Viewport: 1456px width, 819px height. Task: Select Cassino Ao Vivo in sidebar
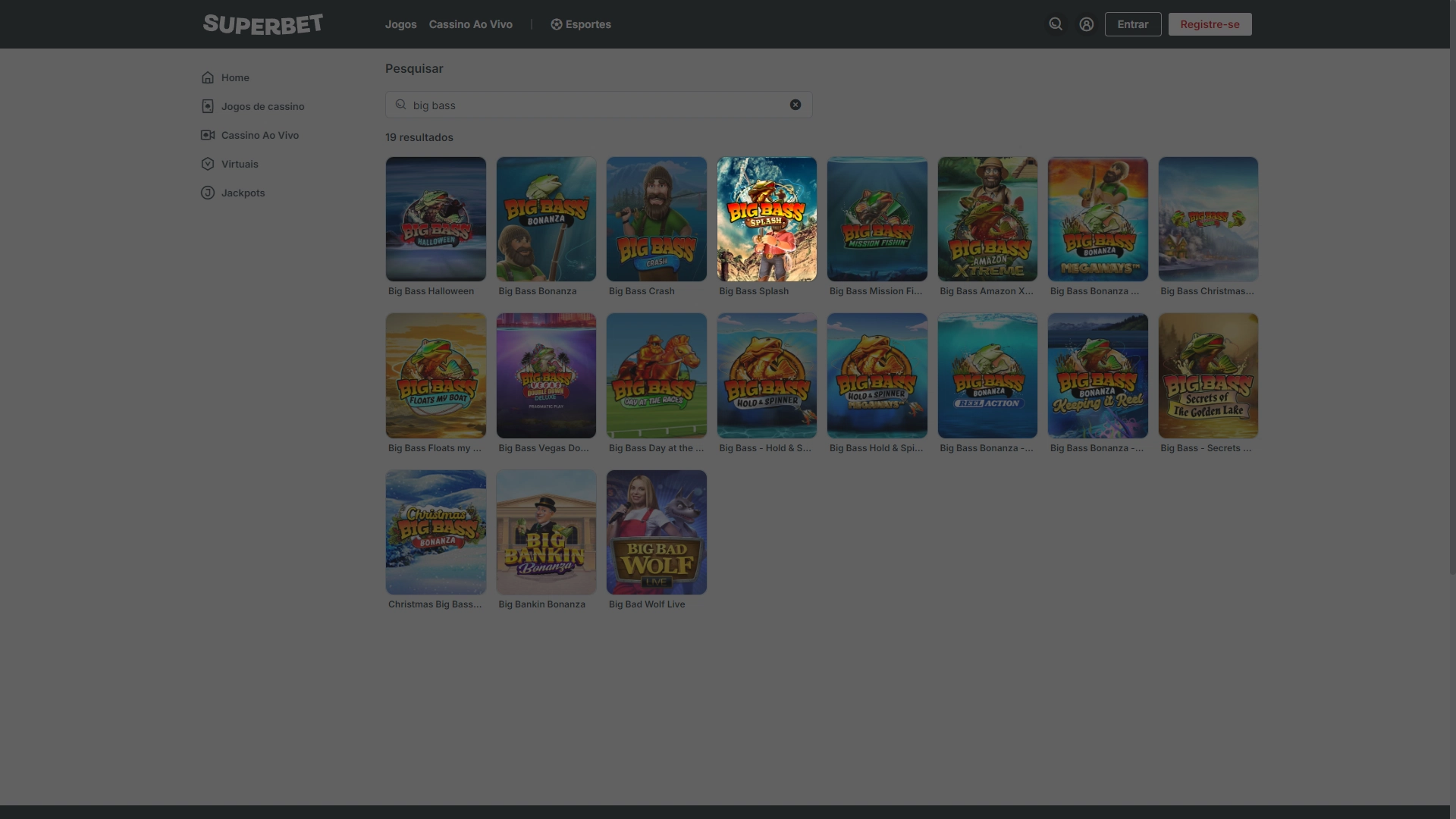[259, 135]
